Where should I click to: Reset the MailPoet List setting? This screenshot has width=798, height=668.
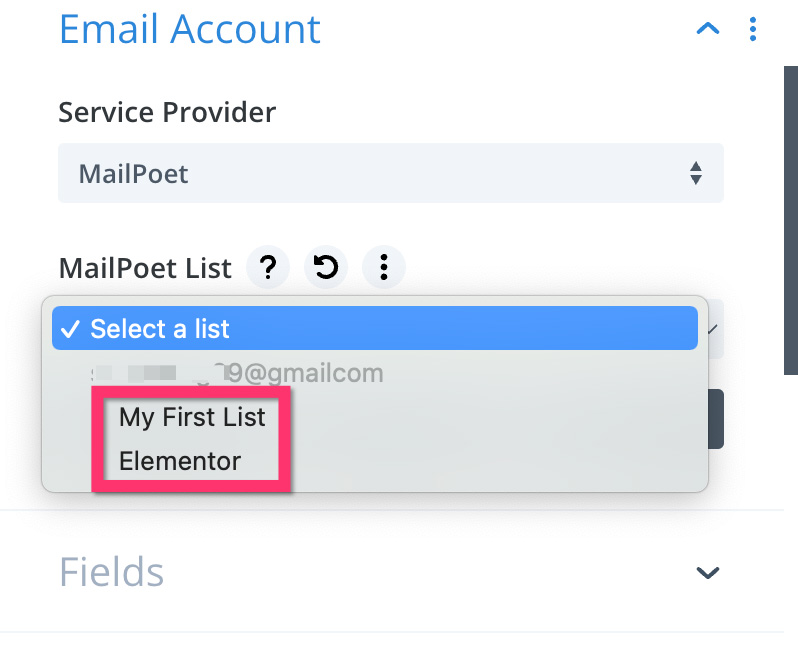pos(326,267)
